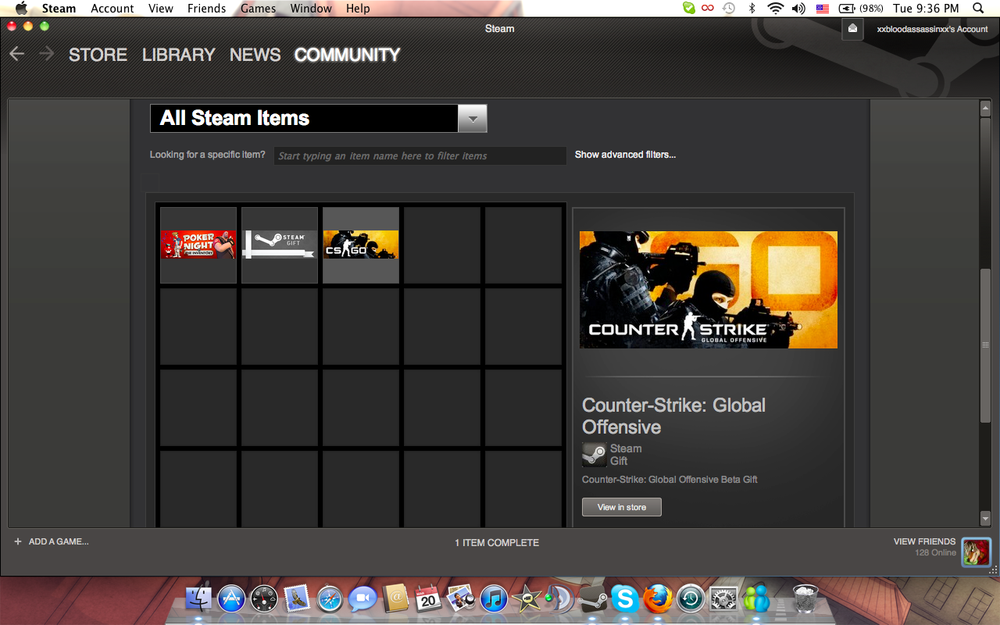Open the View menu
The width and height of the screenshot is (1000, 625).
coord(161,8)
